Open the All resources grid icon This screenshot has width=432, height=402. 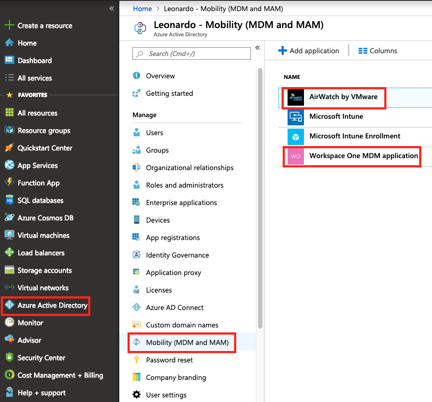click(x=9, y=113)
